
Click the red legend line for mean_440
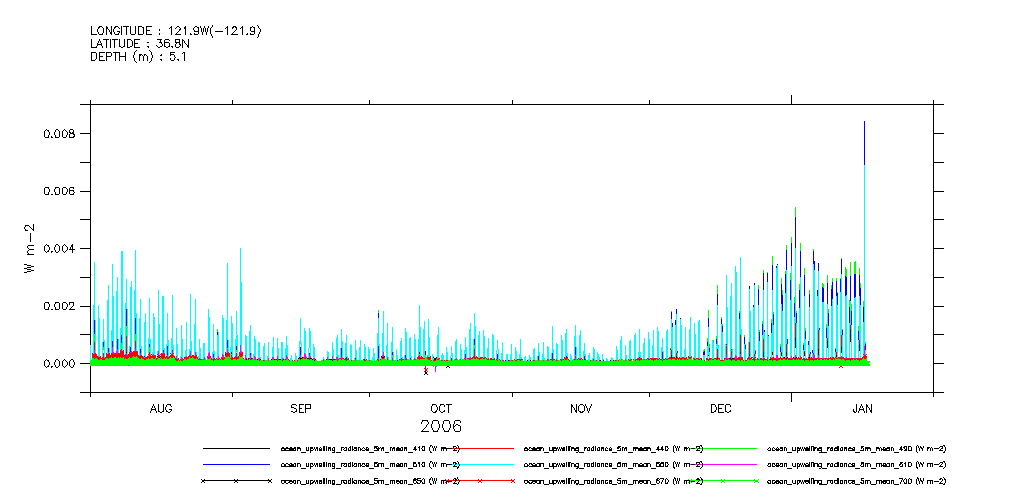click(480, 449)
